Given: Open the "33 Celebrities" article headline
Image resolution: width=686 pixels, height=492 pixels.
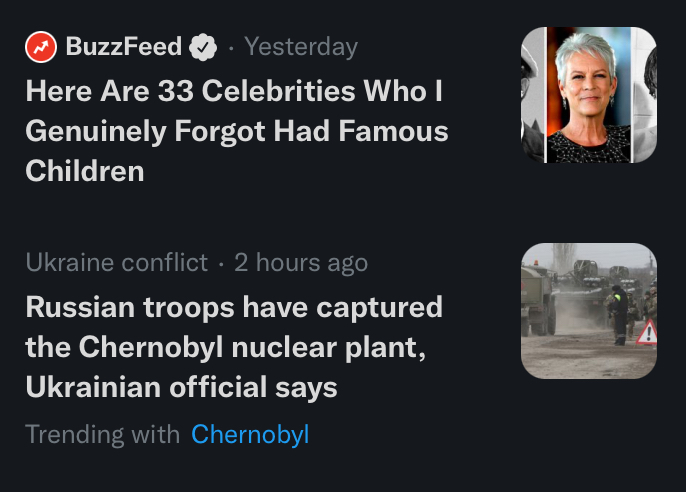Looking at the screenshot, I should [236, 131].
